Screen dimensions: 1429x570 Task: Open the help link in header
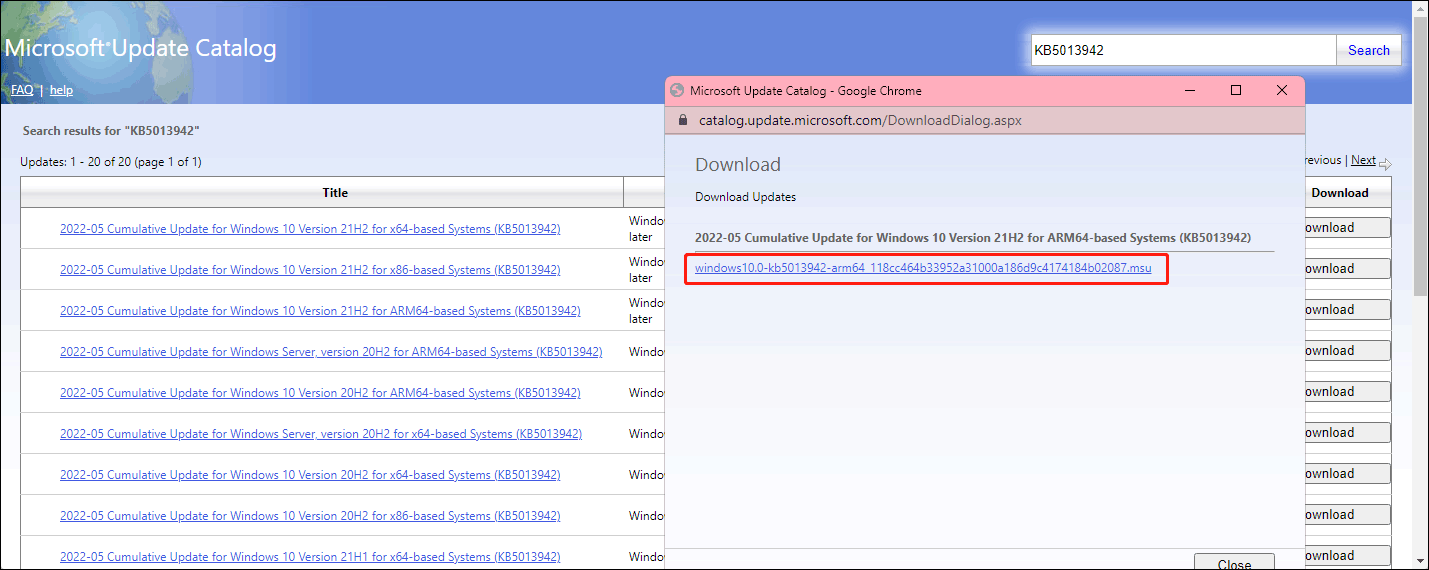(61, 90)
